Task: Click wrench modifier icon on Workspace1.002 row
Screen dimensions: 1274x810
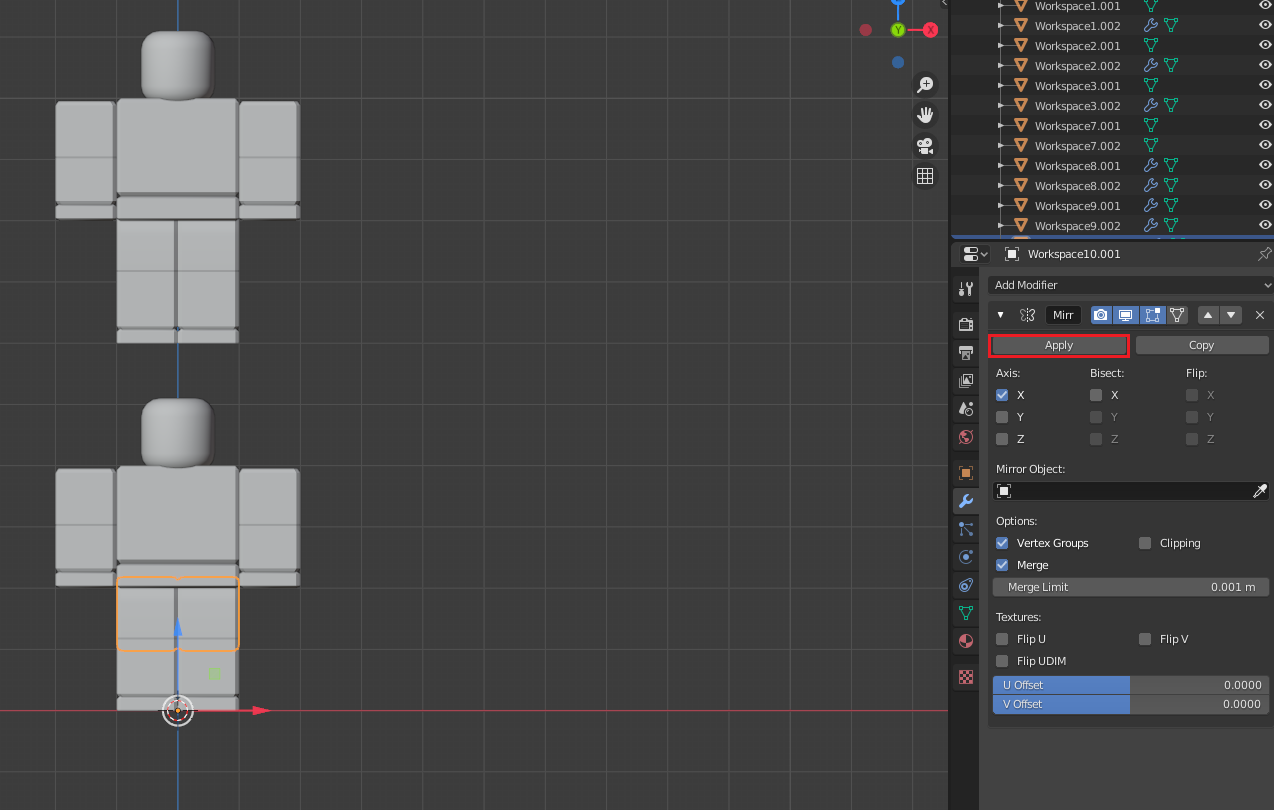Action: pos(1150,26)
